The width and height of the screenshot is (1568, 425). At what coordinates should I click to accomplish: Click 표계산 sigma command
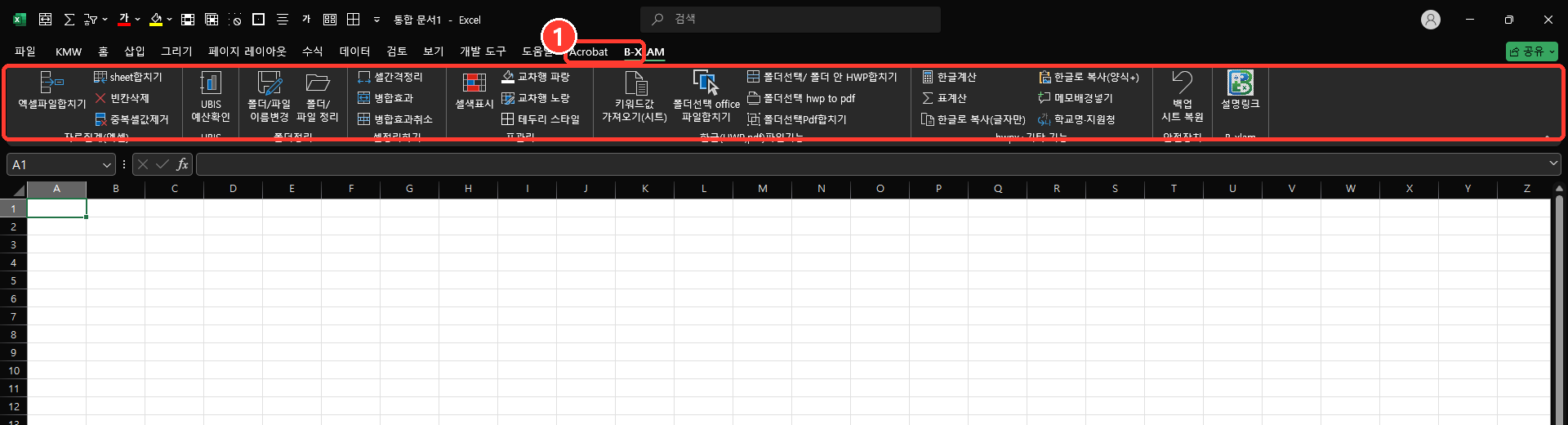coord(944,98)
